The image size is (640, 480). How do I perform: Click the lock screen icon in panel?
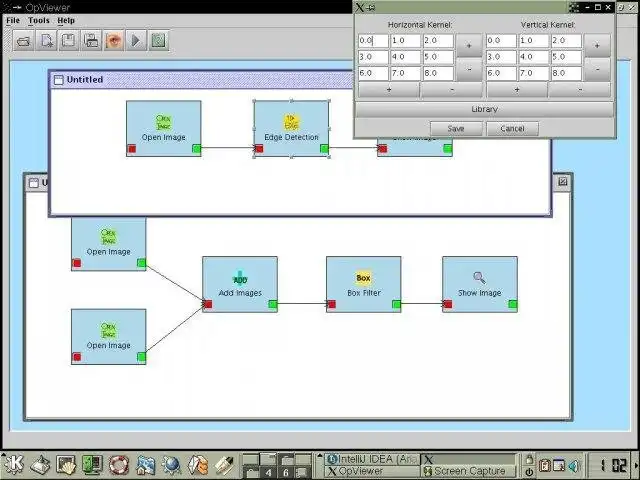click(x=529, y=459)
